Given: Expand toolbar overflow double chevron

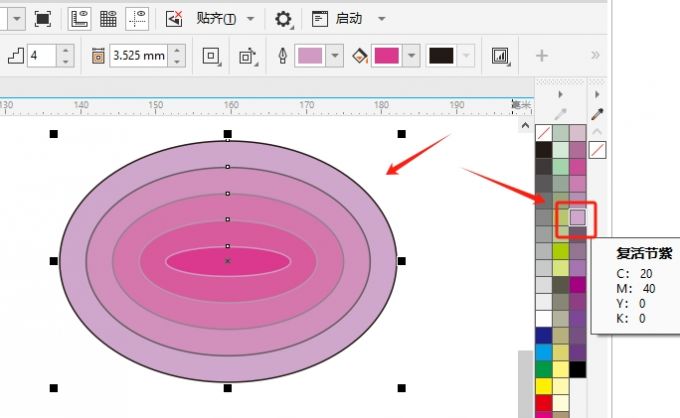Looking at the screenshot, I should pos(595,56).
